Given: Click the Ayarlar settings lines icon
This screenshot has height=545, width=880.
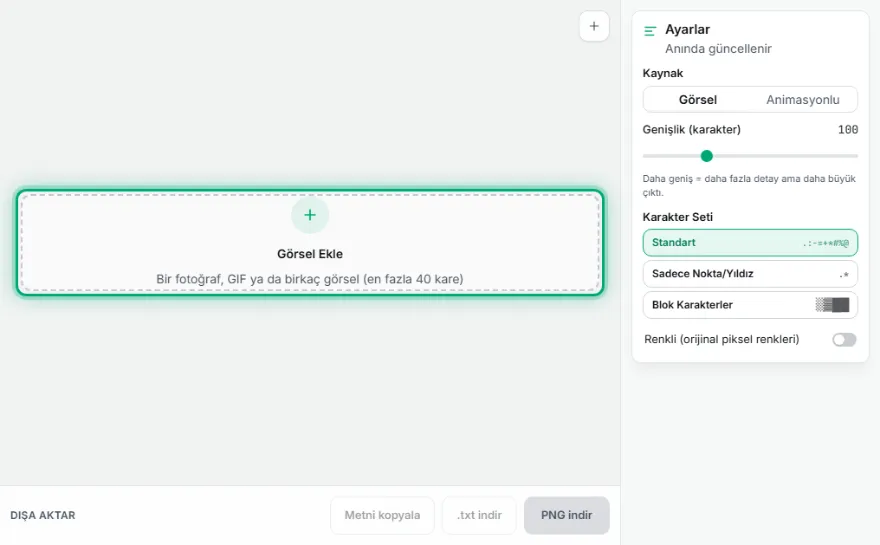Looking at the screenshot, I should click(650, 31).
